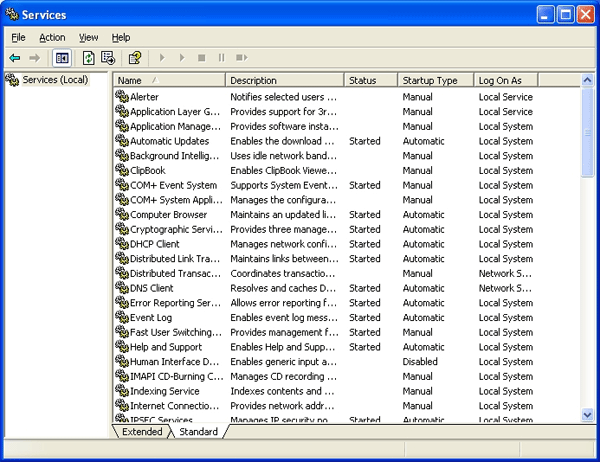Open the Action menu

point(52,38)
